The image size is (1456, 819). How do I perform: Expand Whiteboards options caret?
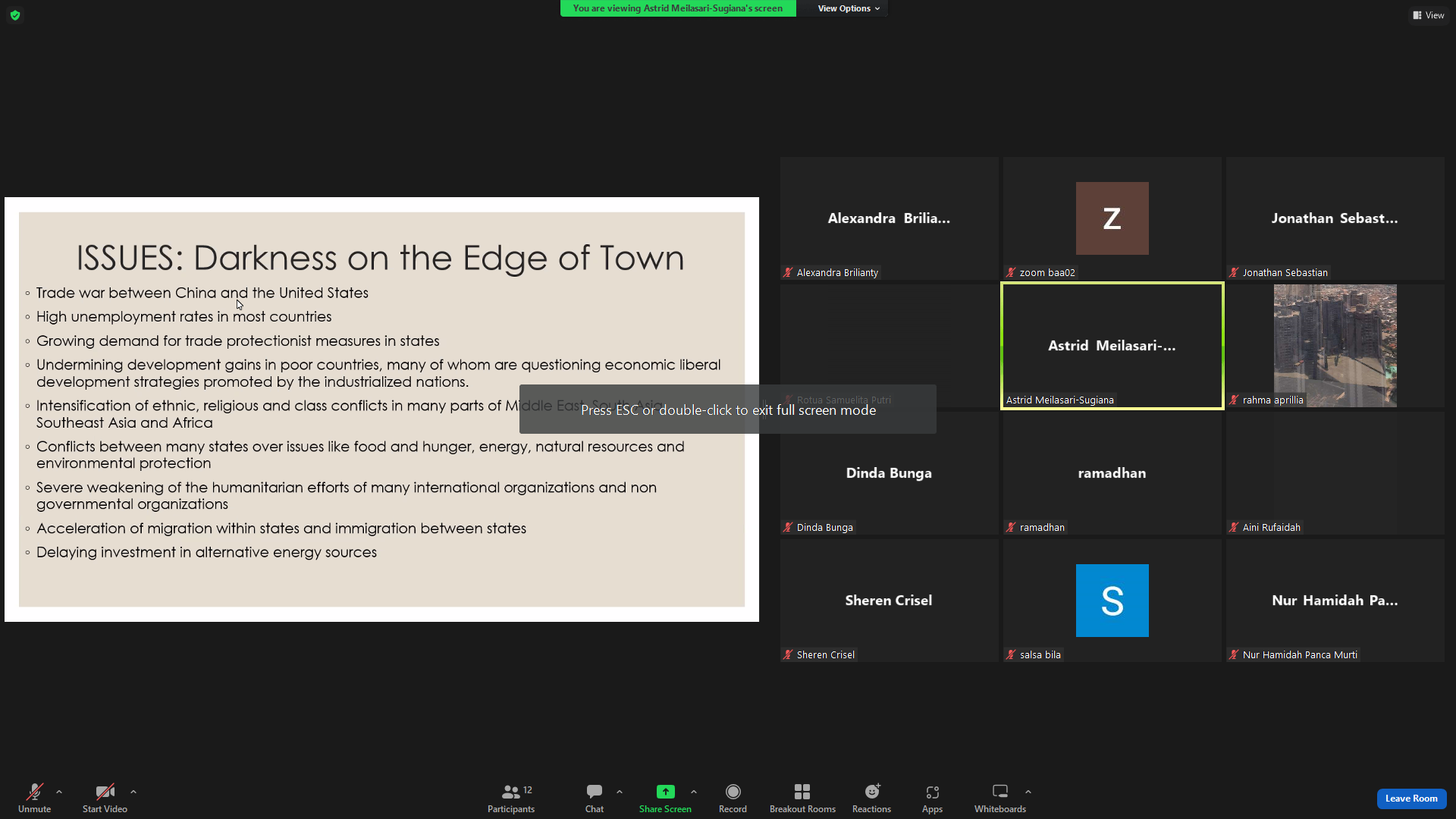[1028, 792]
